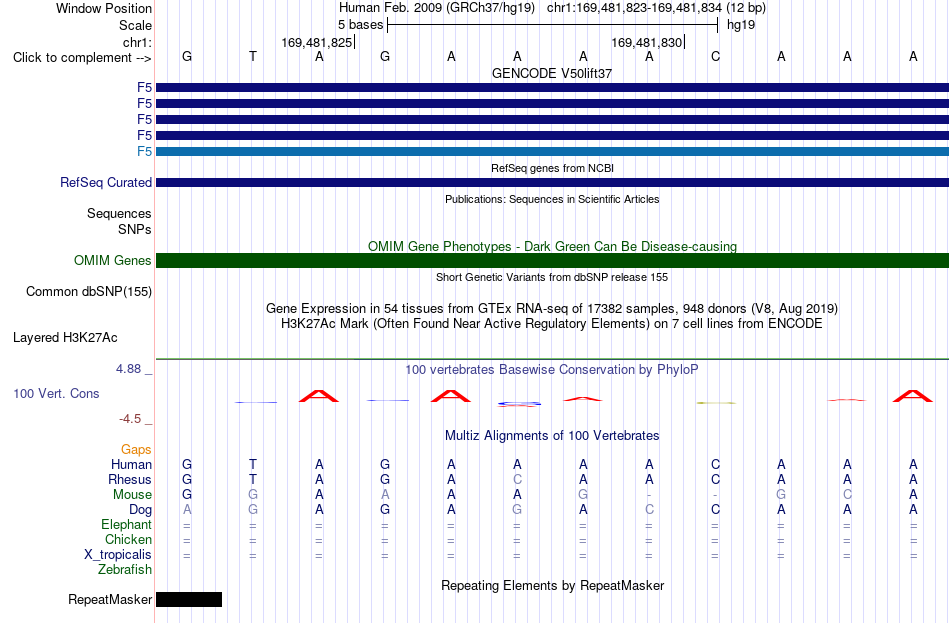Viewport: 950px width, 623px height.
Task: Click the OMIM Genes label
Action: point(113,261)
